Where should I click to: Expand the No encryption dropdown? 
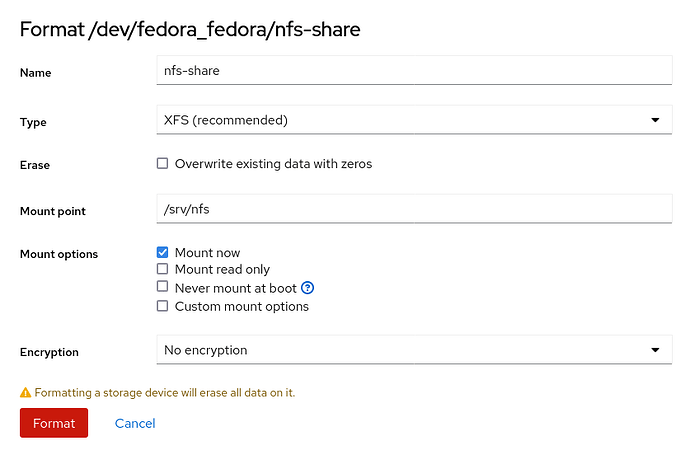tap(400, 350)
